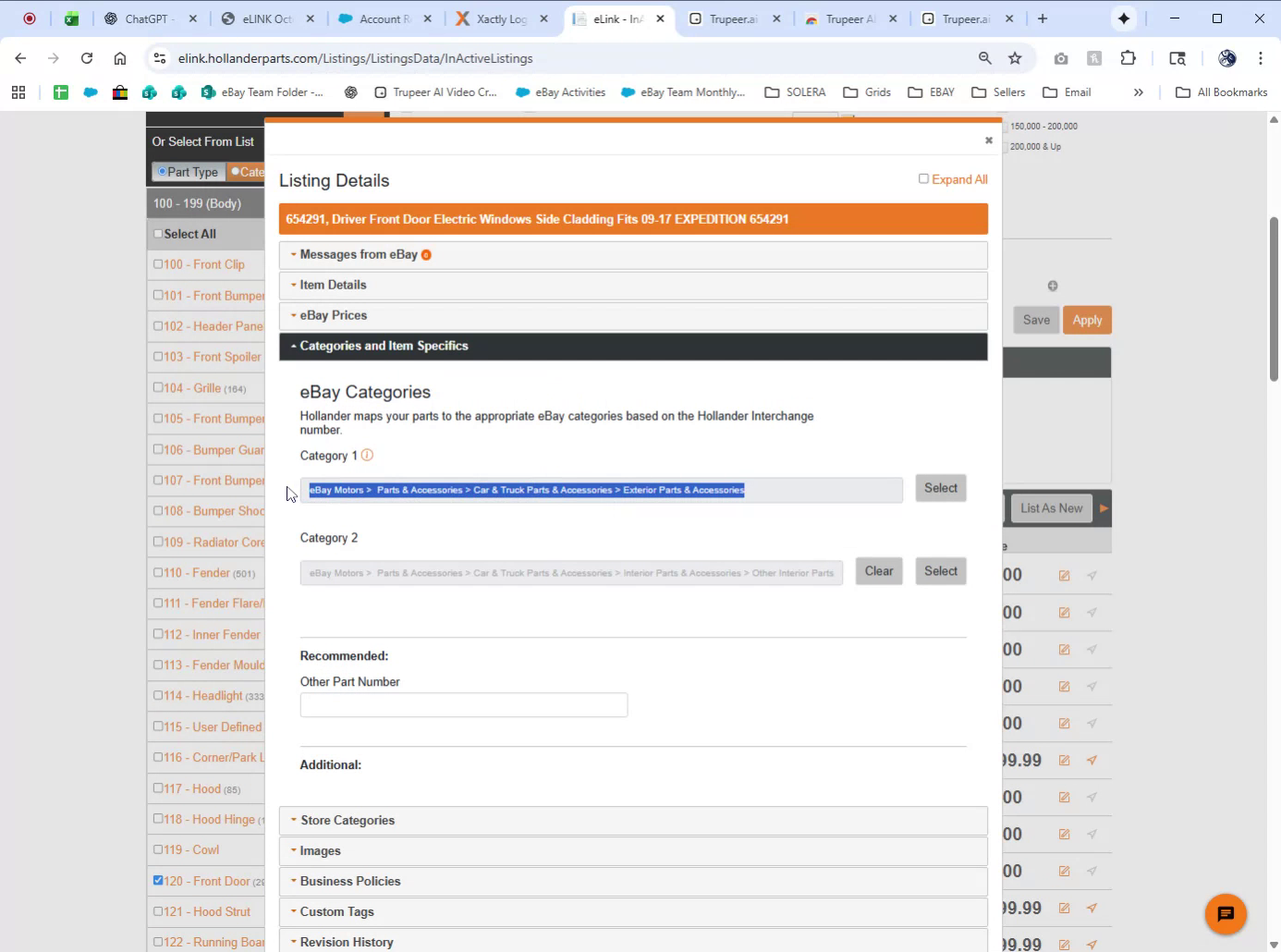Open the Gemini sparkle icon in title bar
This screenshot has height=952, width=1281.
tap(1124, 18)
